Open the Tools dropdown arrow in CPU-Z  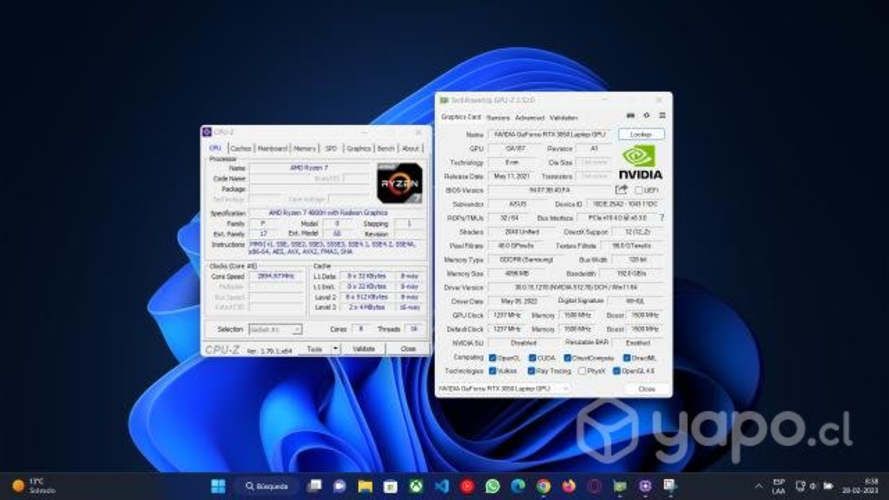[336, 349]
